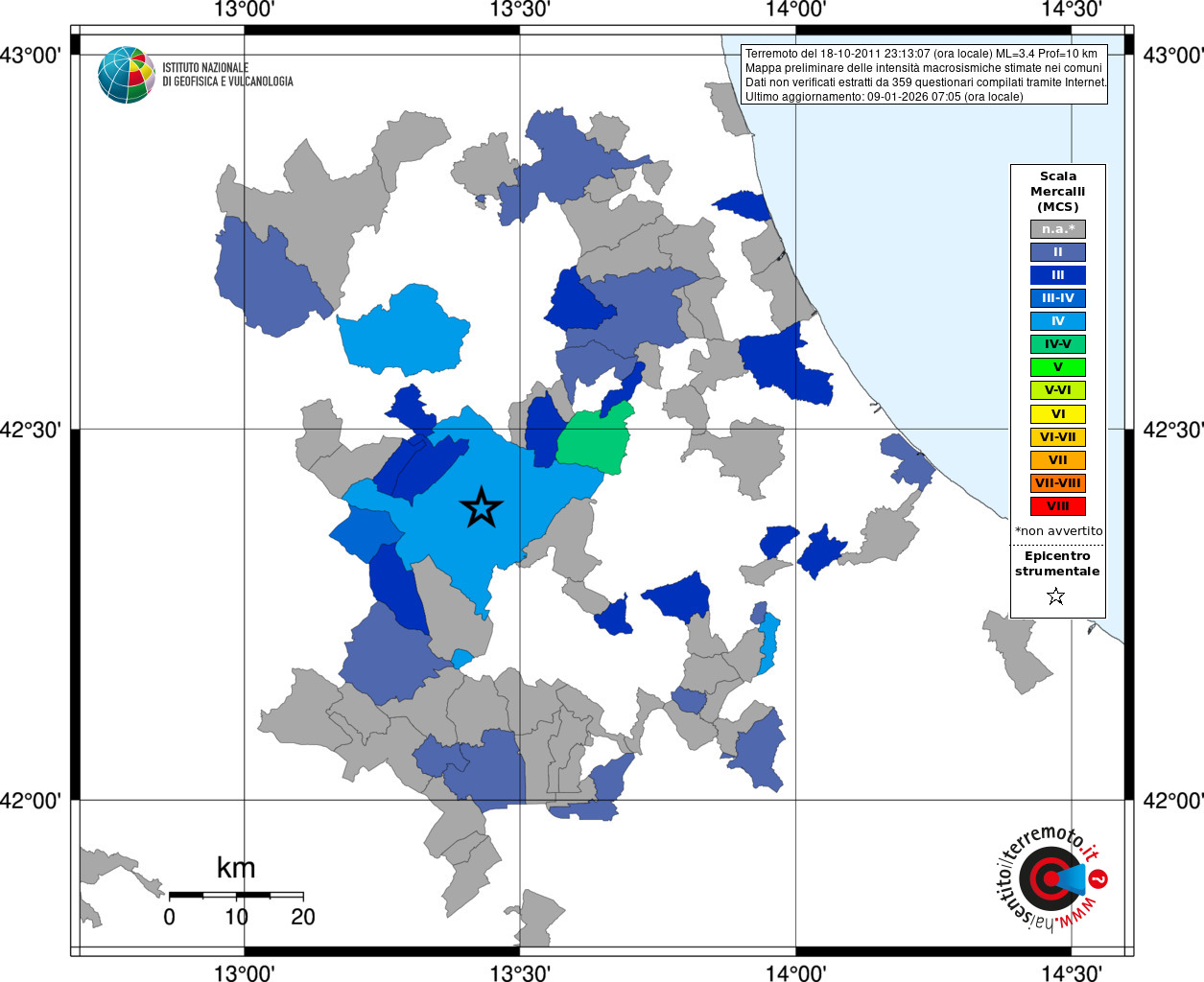The height and width of the screenshot is (982, 1204).
Task: Click the INGV globe logo
Action: [127, 74]
